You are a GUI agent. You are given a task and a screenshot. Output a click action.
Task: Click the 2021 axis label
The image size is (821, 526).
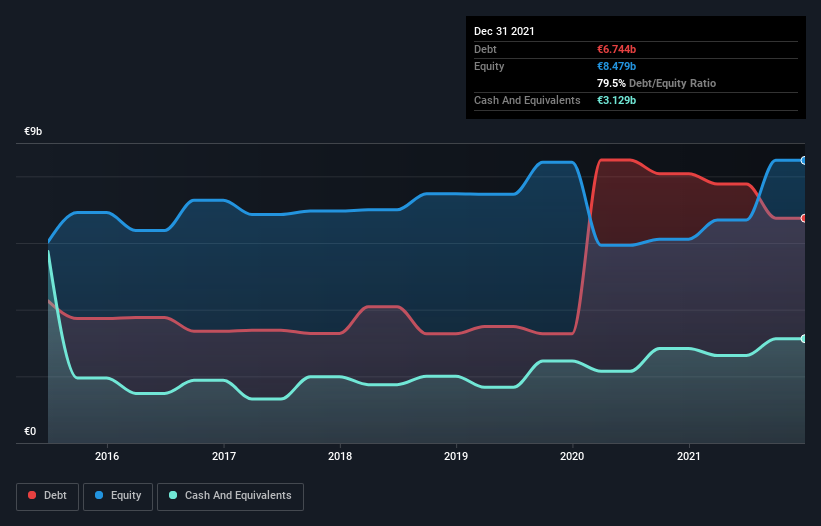[689, 456]
